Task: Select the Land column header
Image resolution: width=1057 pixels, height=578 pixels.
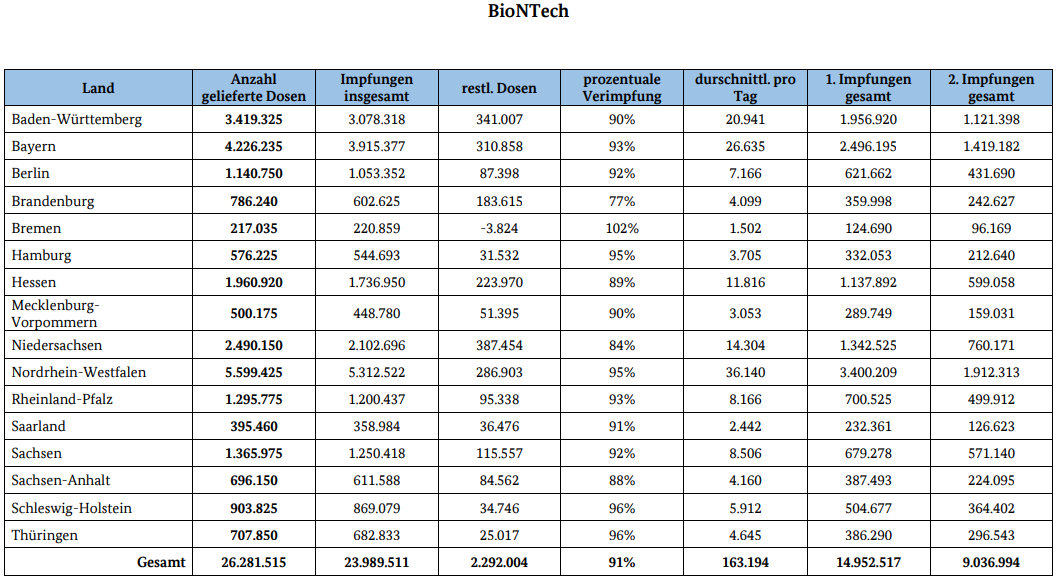Action: pyautogui.click(x=98, y=88)
